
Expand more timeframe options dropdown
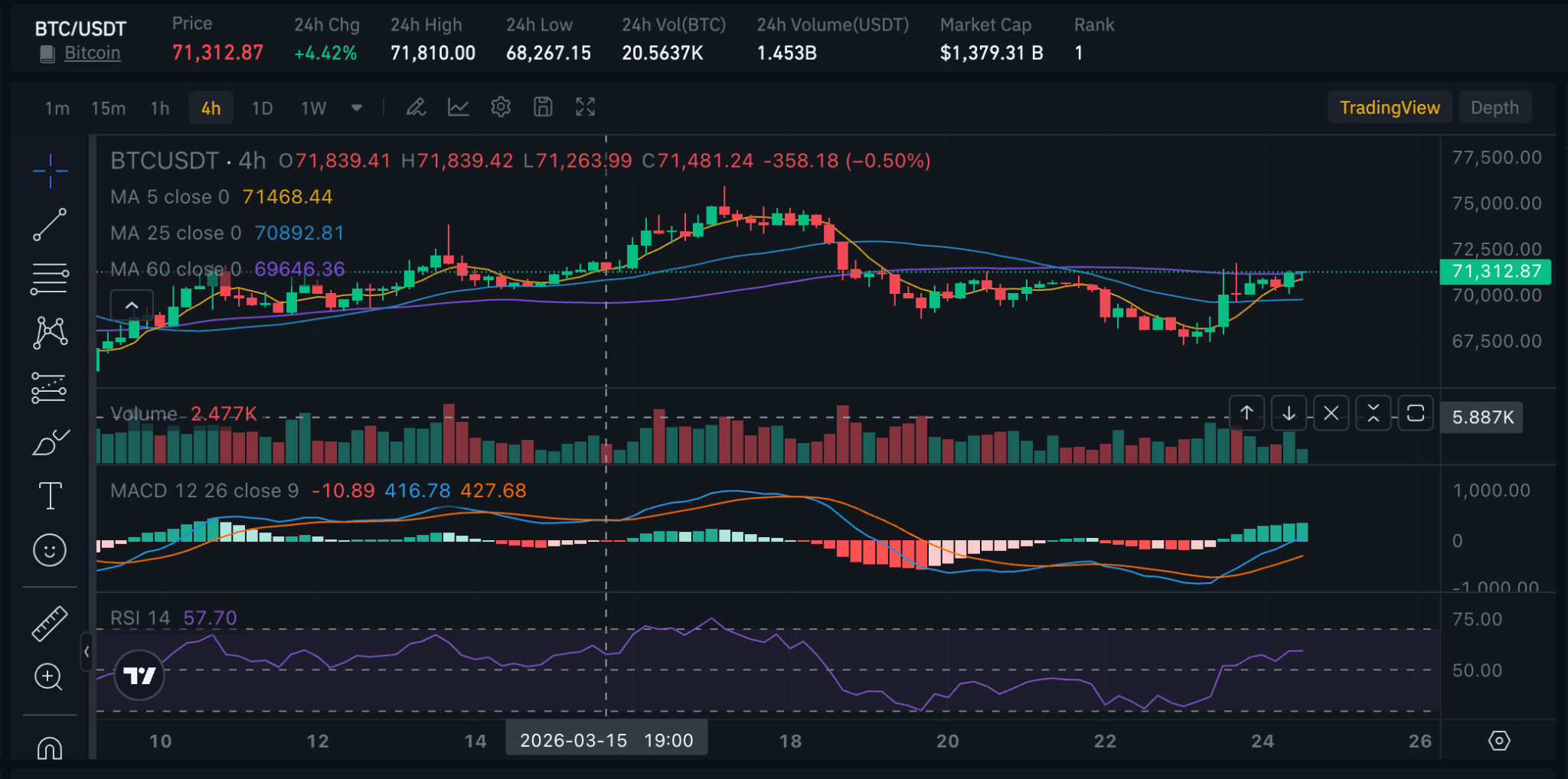pyautogui.click(x=356, y=108)
